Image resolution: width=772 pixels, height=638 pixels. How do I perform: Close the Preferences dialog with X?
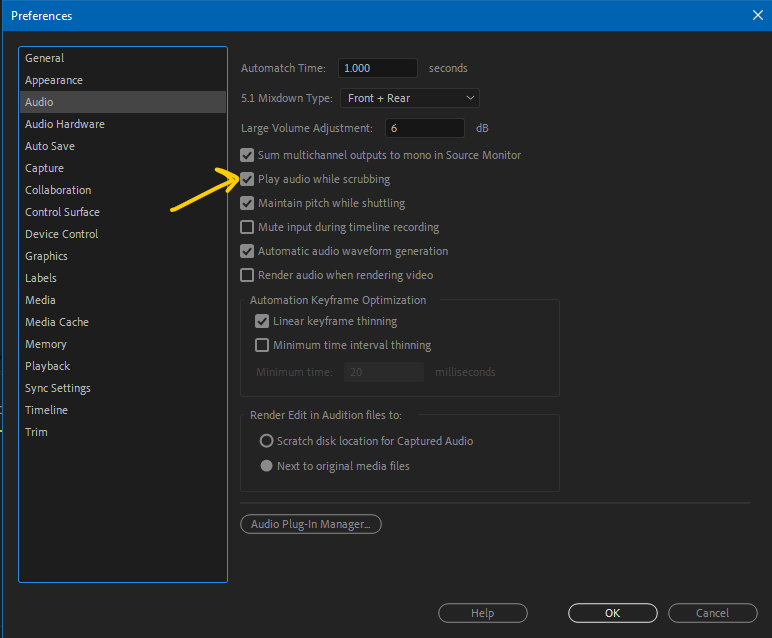756,14
